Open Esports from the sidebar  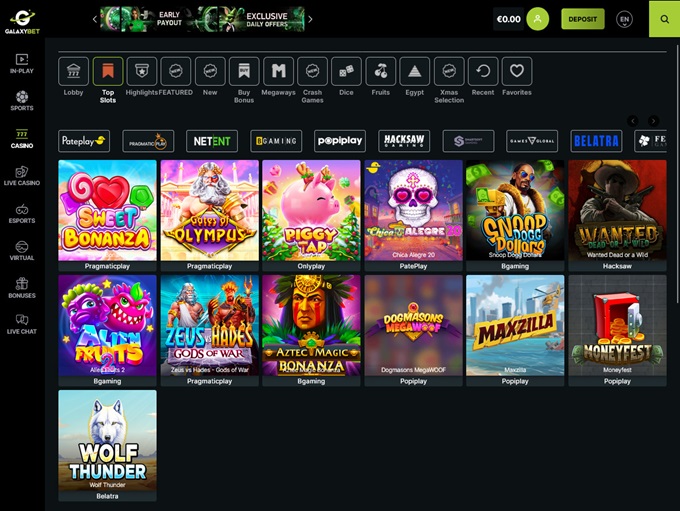click(21, 213)
